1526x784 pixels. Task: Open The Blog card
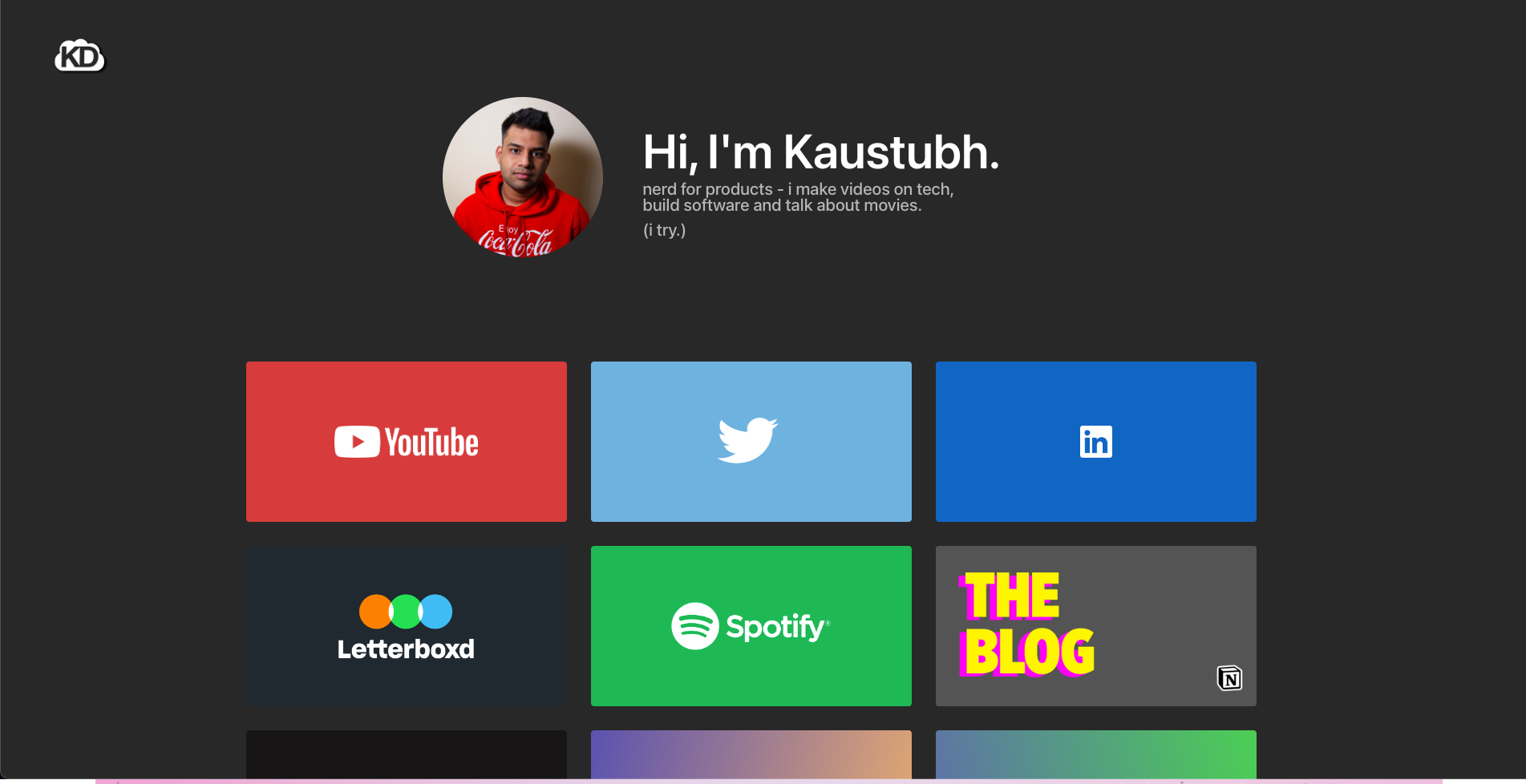coord(1096,626)
